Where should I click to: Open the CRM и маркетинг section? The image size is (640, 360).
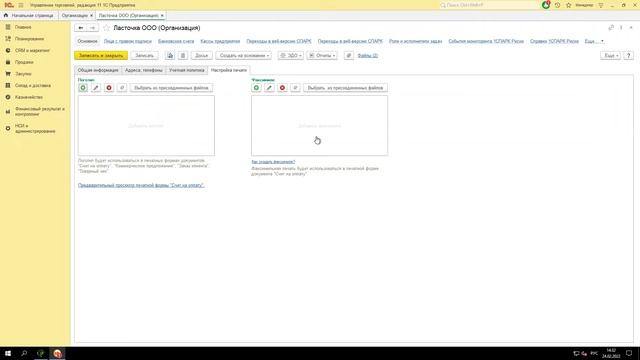click(32, 50)
